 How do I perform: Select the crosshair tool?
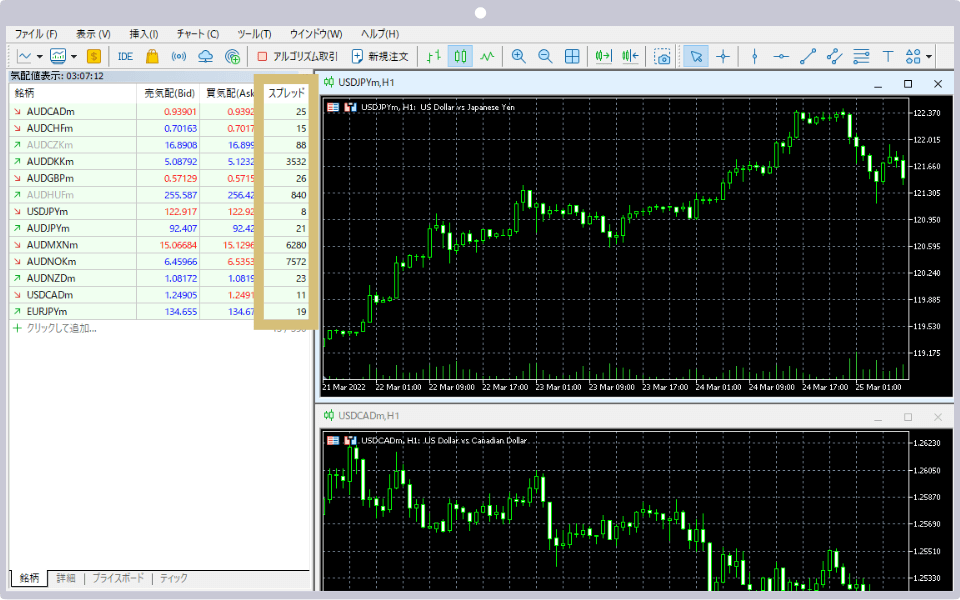click(723, 56)
